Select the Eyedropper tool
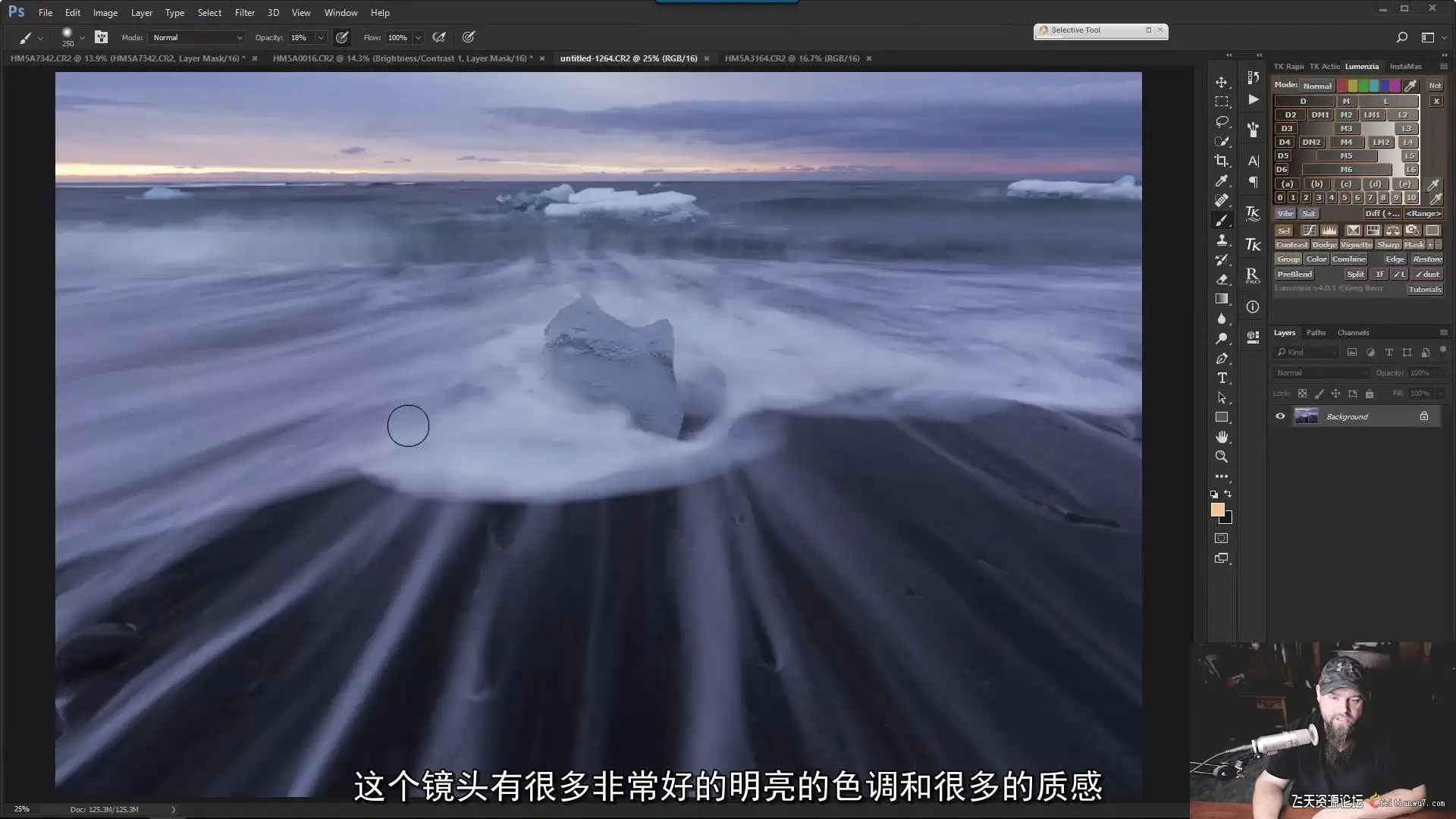The image size is (1456, 819). point(1221,180)
